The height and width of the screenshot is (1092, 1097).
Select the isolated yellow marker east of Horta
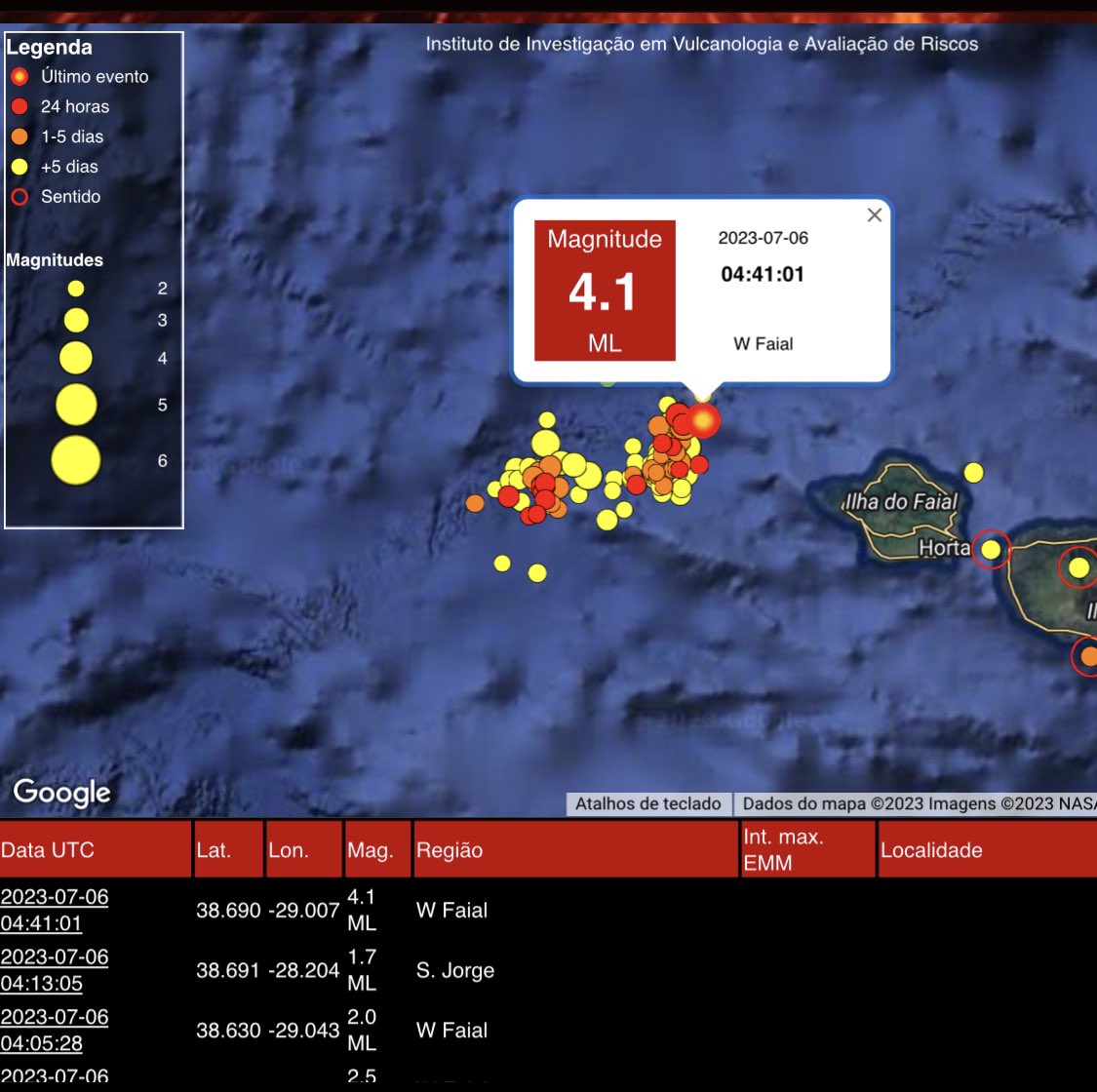975,472
